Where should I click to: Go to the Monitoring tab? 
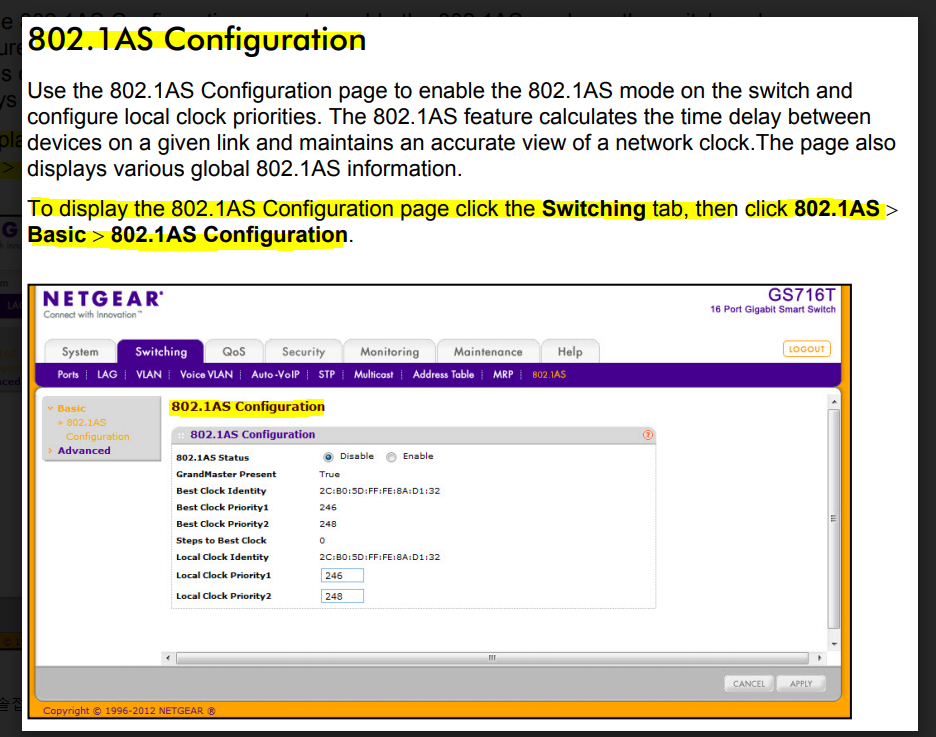[389, 351]
